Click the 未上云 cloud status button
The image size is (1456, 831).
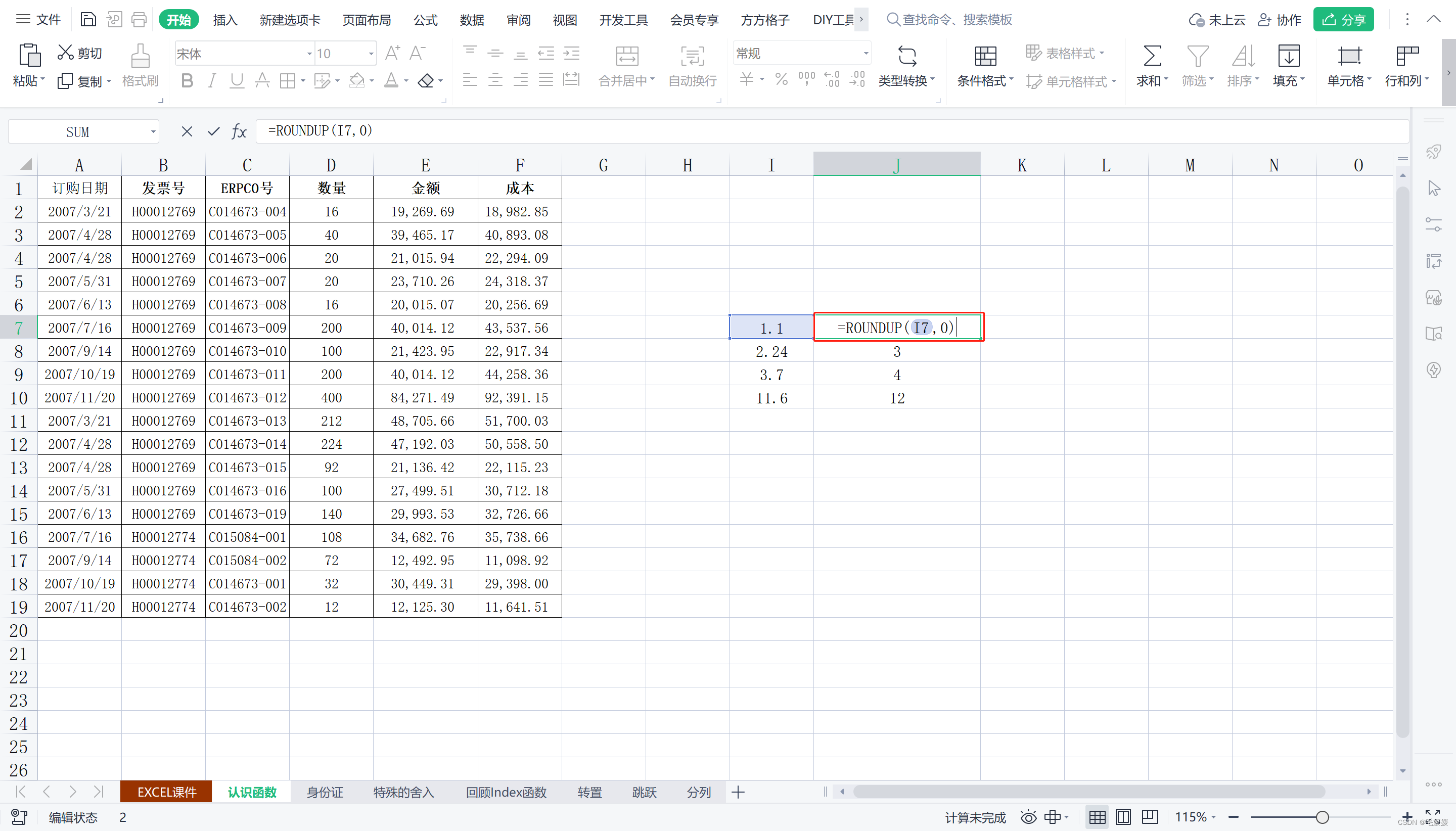[x=1217, y=20]
